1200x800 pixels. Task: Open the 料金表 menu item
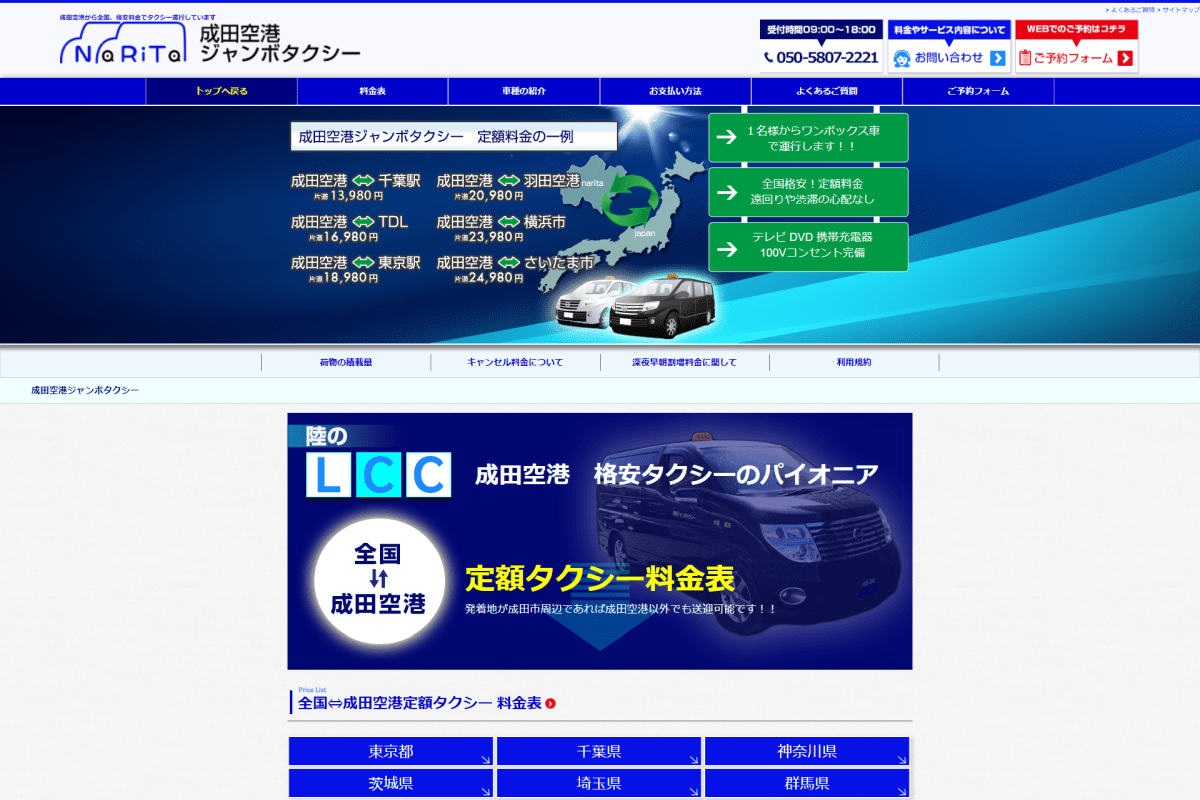373,91
